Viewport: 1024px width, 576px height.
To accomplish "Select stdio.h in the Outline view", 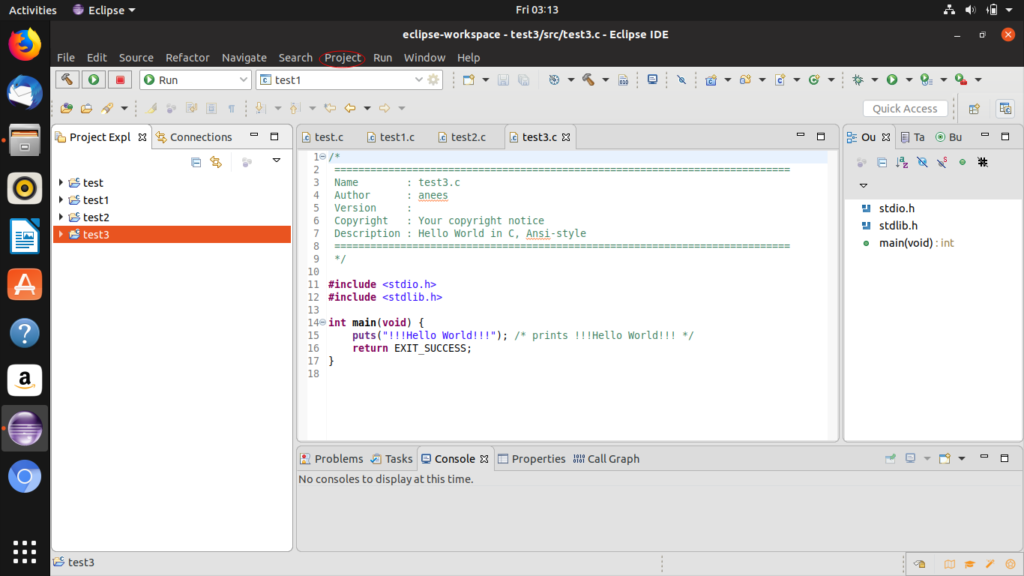I will click(x=897, y=208).
